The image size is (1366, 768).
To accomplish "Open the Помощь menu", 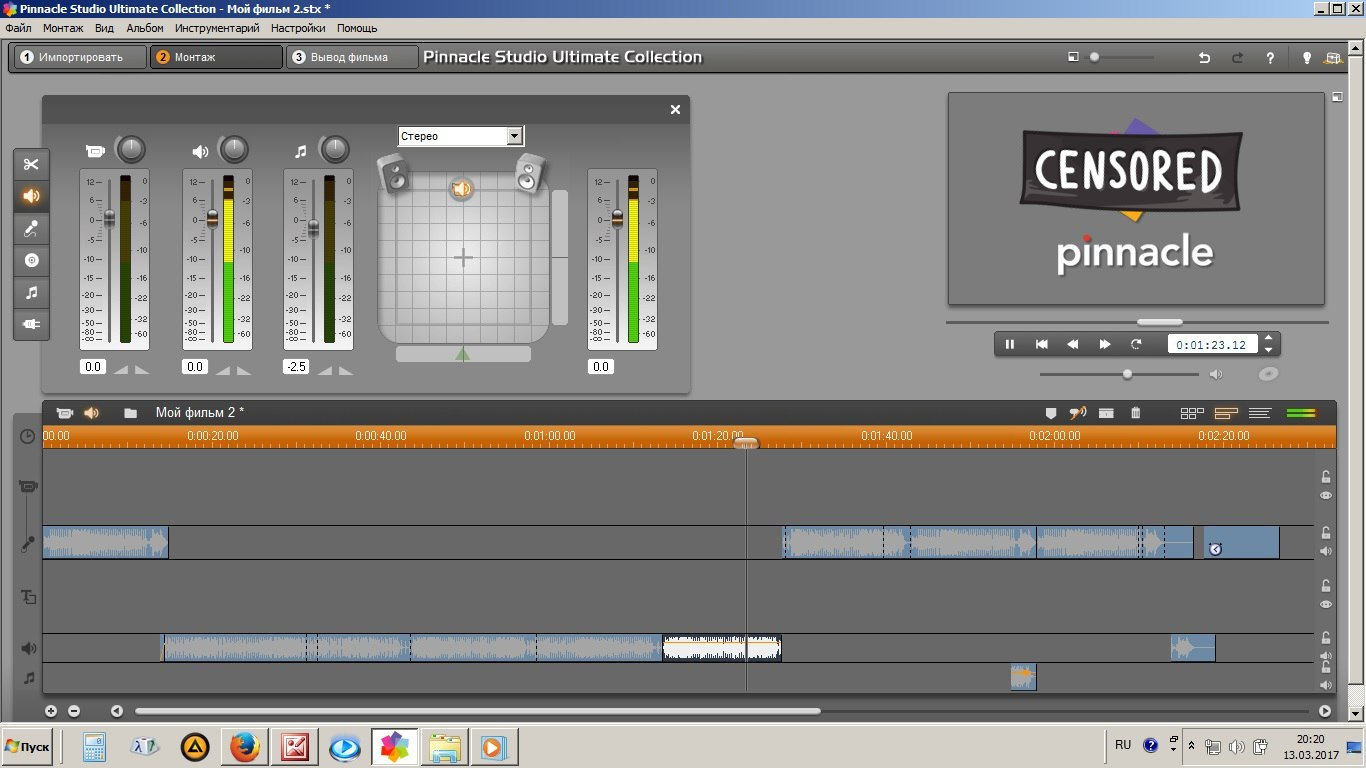I will click(357, 28).
